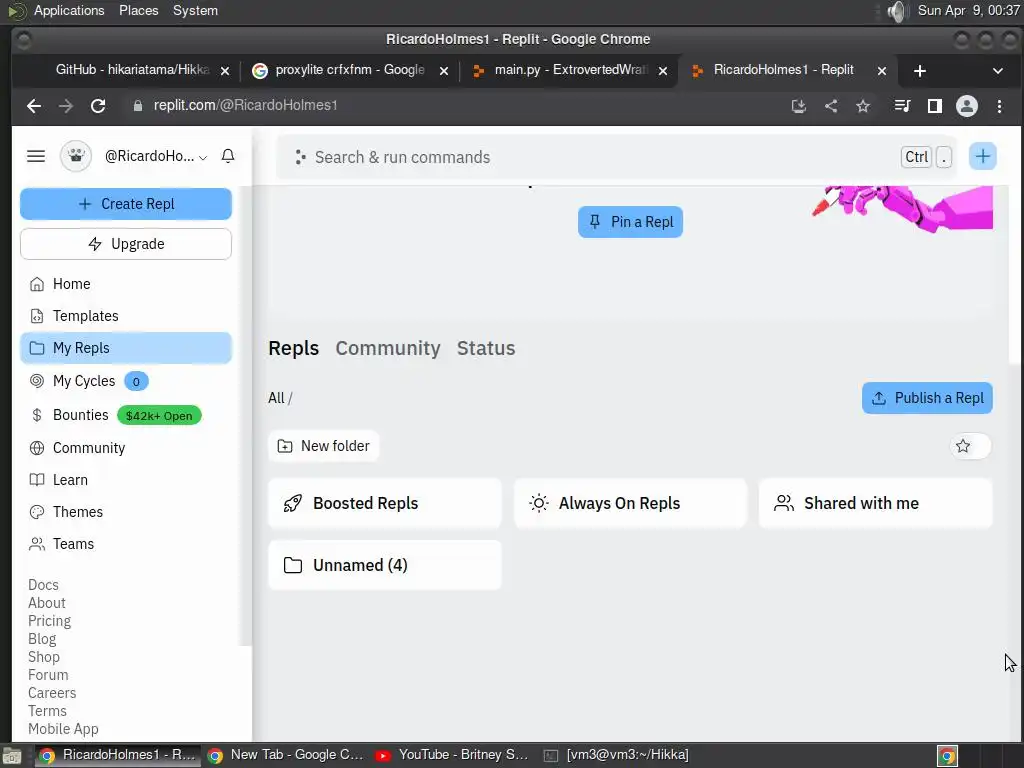Click the install app icon in address bar
Screen dimensions: 1024x768
coord(798,106)
